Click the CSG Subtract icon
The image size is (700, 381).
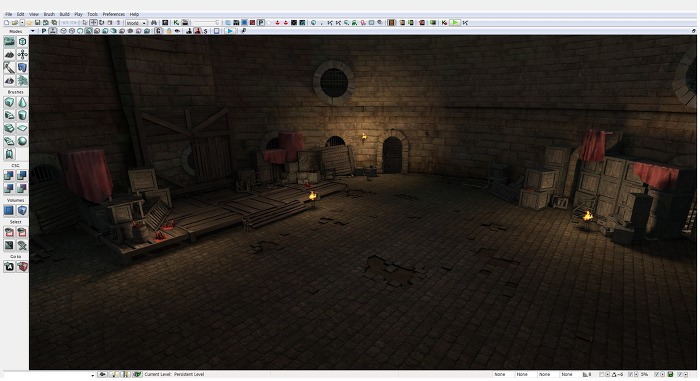tap(22, 176)
